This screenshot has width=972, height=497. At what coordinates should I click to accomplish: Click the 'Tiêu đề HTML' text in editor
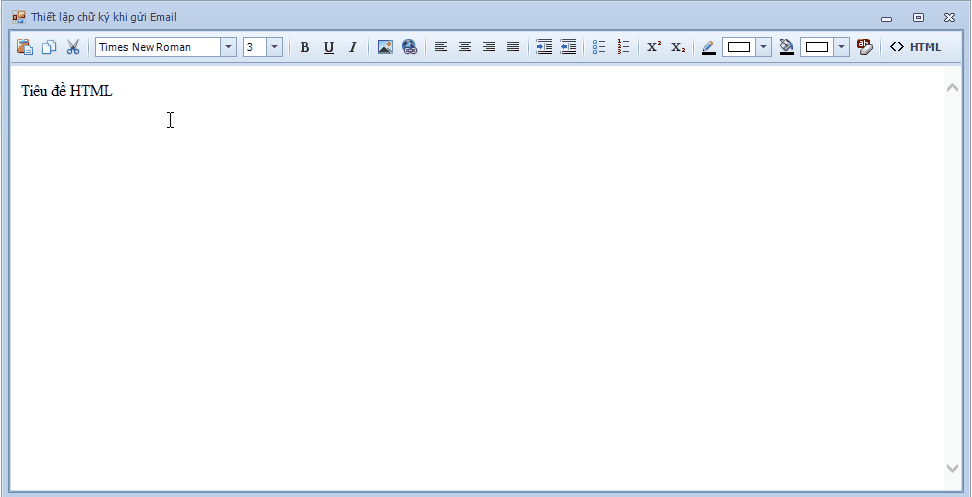click(67, 91)
